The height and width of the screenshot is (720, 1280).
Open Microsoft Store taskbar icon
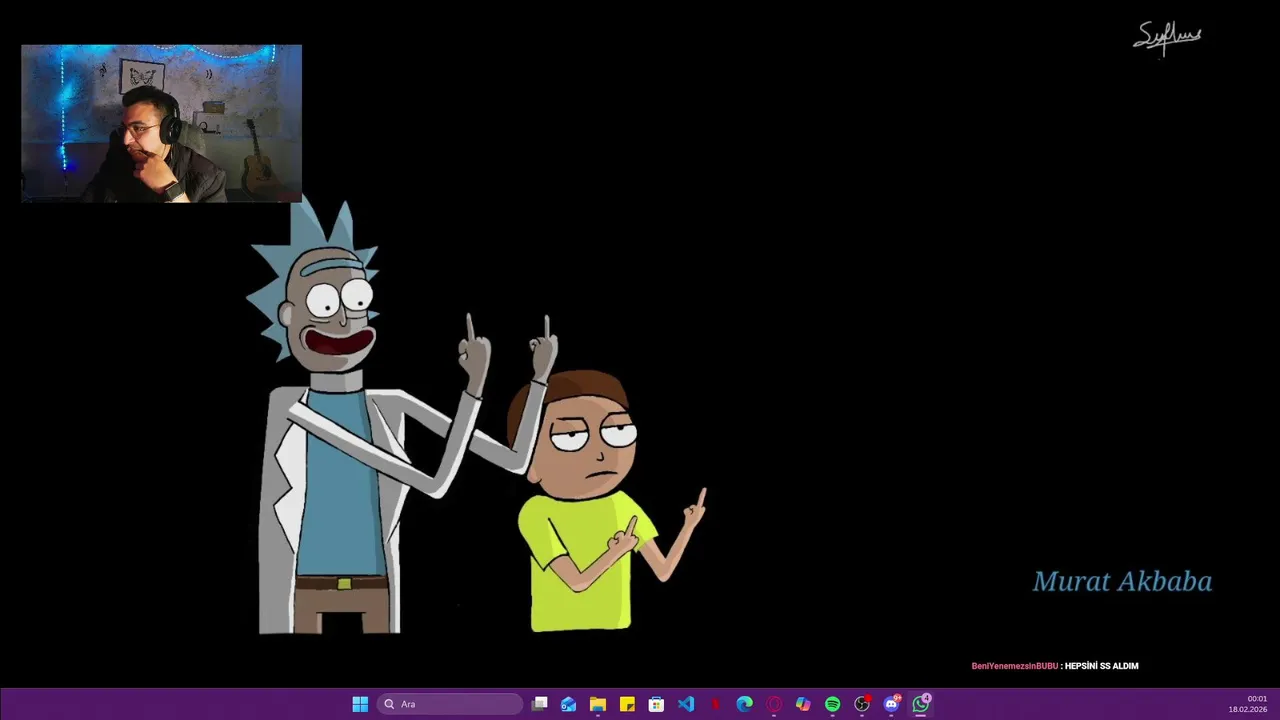(656, 704)
